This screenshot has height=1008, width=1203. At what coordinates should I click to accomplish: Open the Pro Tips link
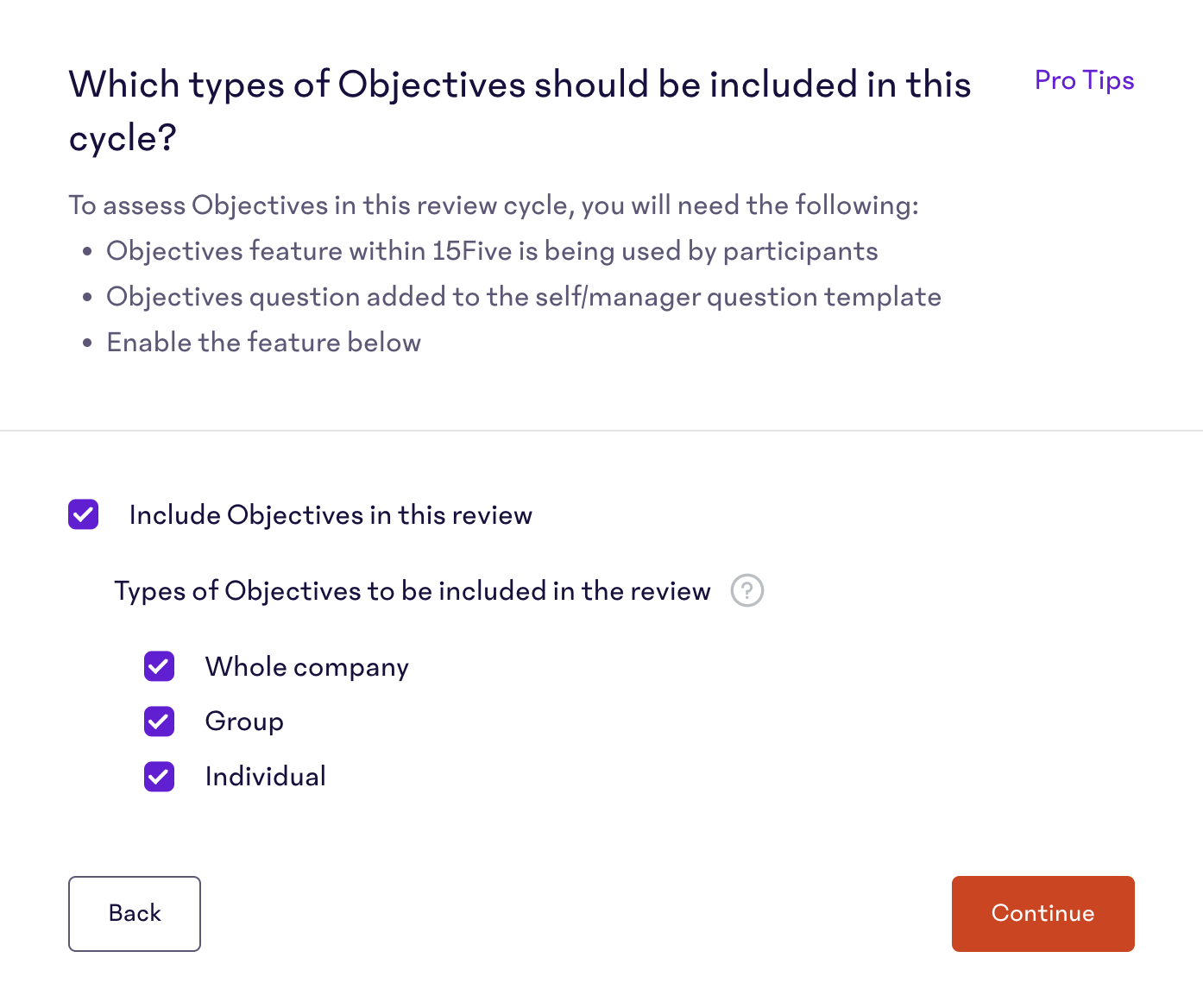(1084, 80)
